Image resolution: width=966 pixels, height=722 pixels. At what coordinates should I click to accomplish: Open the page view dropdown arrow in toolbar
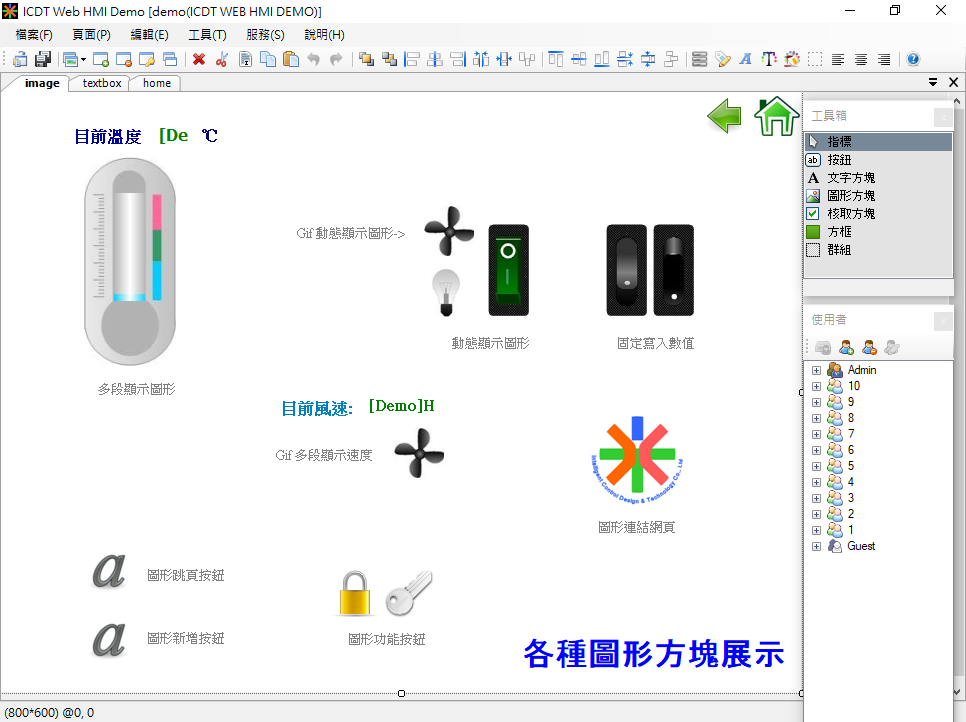pyautogui.click(x=84, y=60)
